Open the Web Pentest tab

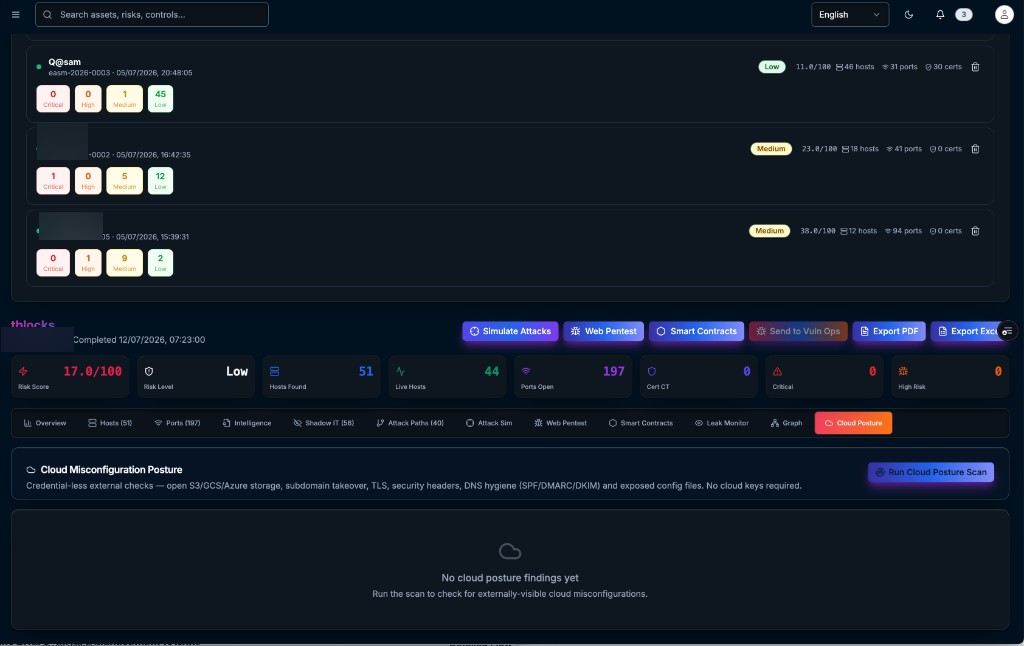coord(560,423)
